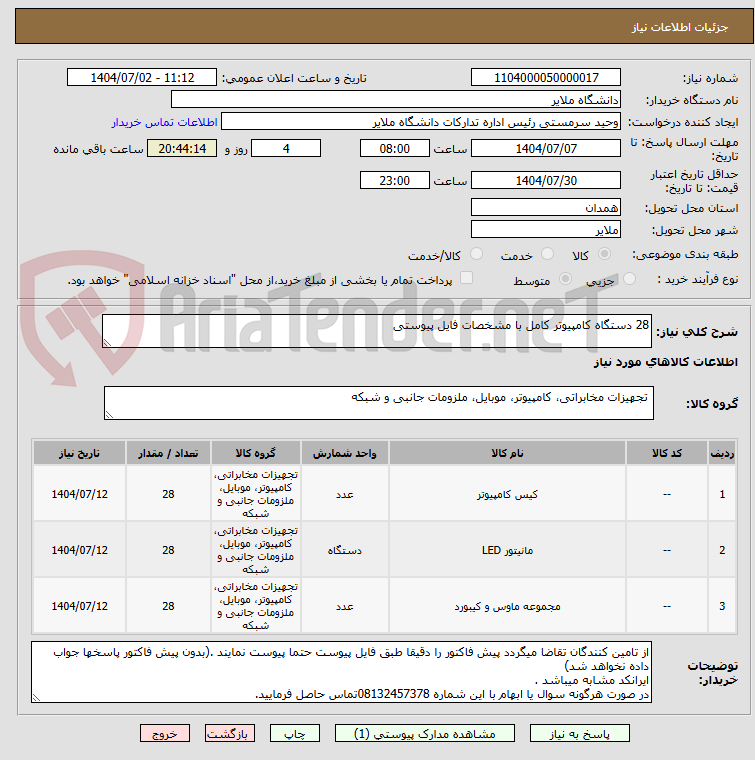Click the price validity date 1404/07/30
The width and height of the screenshot is (755, 760).
click(x=546, y=180)
